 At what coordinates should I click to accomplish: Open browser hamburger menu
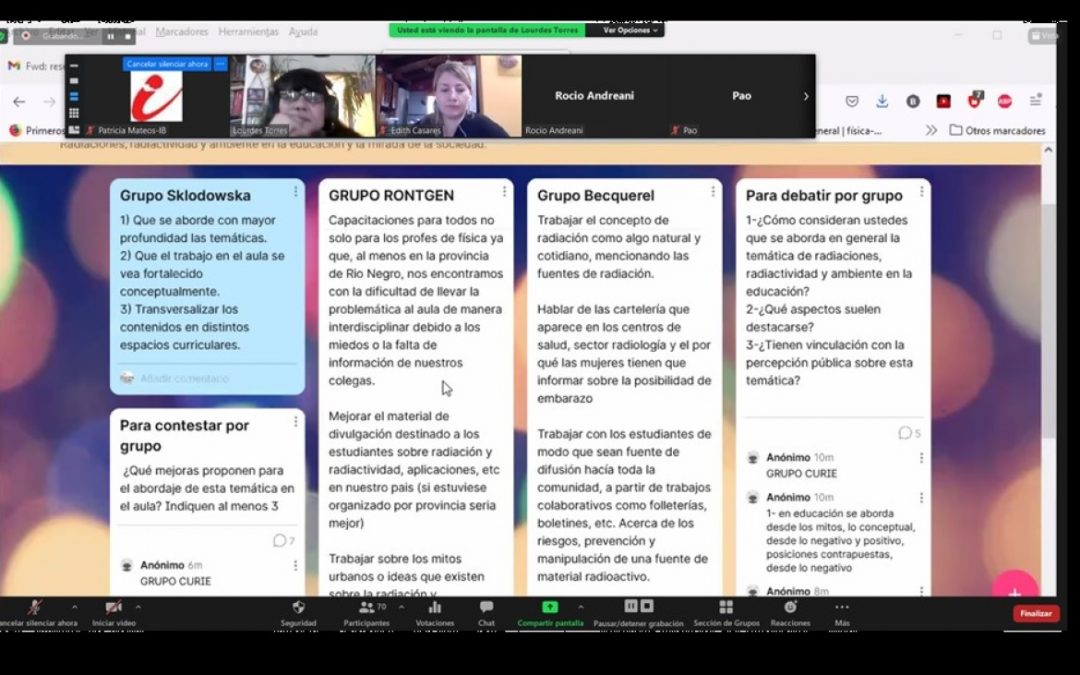click(x=1035, y=101)
